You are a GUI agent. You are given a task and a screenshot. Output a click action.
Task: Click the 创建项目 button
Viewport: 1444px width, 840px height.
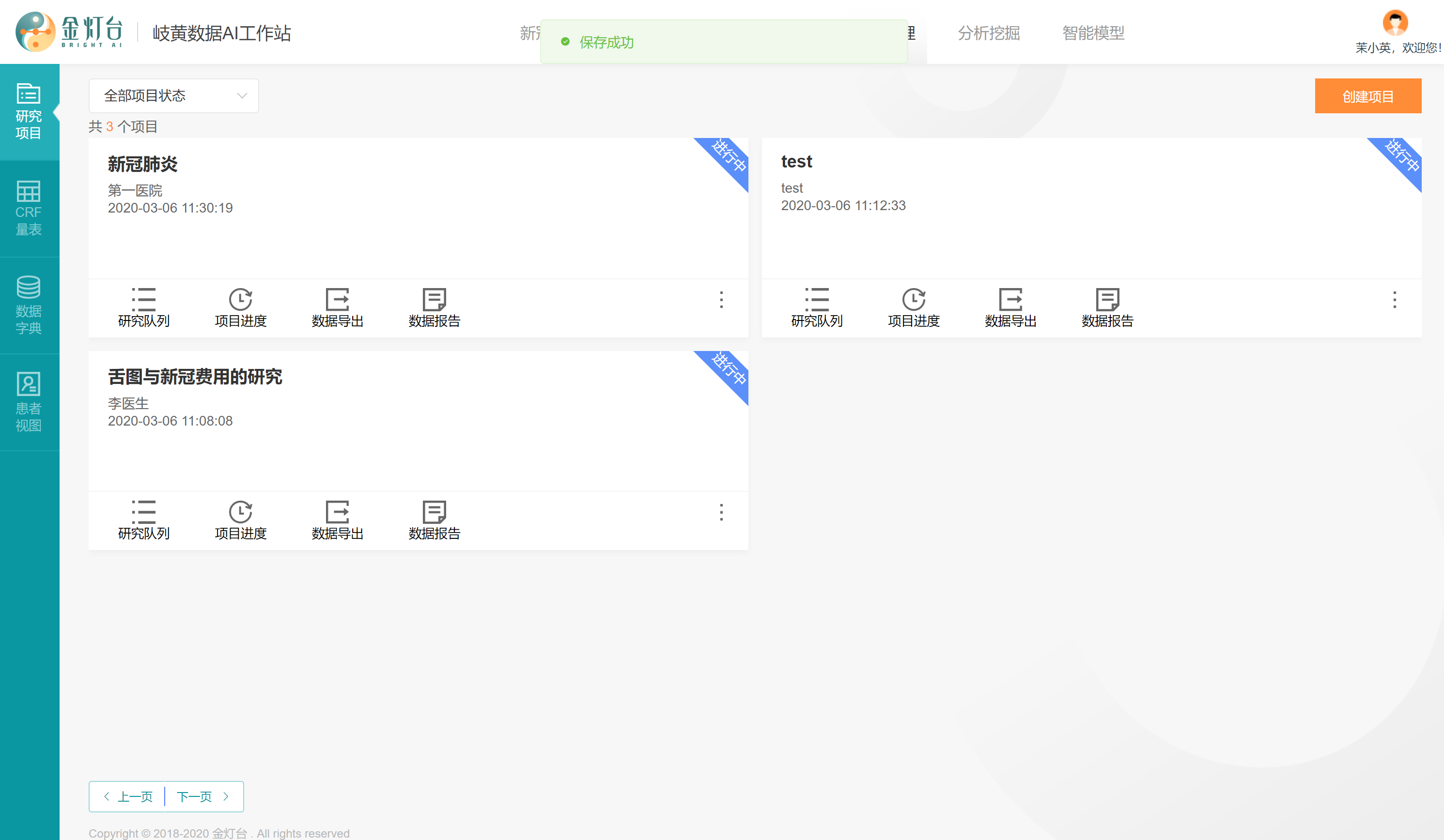pyautogui.click(x=1367, y=96)
